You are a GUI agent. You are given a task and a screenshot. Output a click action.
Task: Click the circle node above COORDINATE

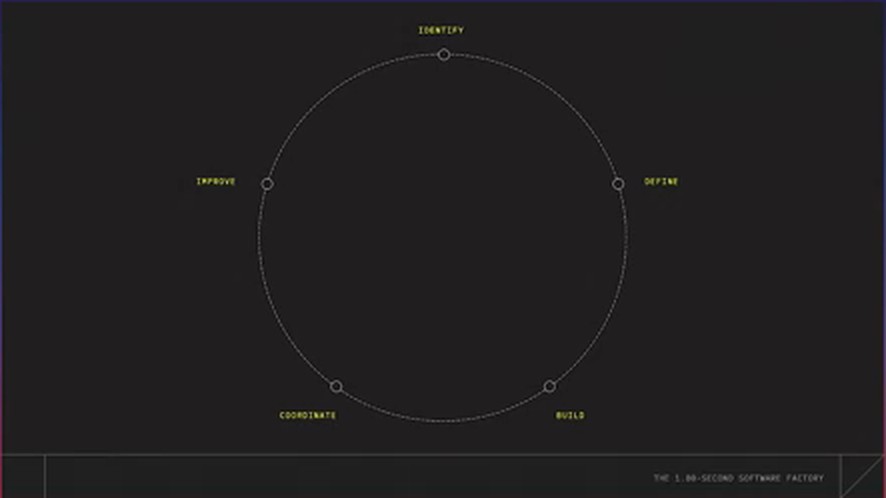(x=336, y=387)
